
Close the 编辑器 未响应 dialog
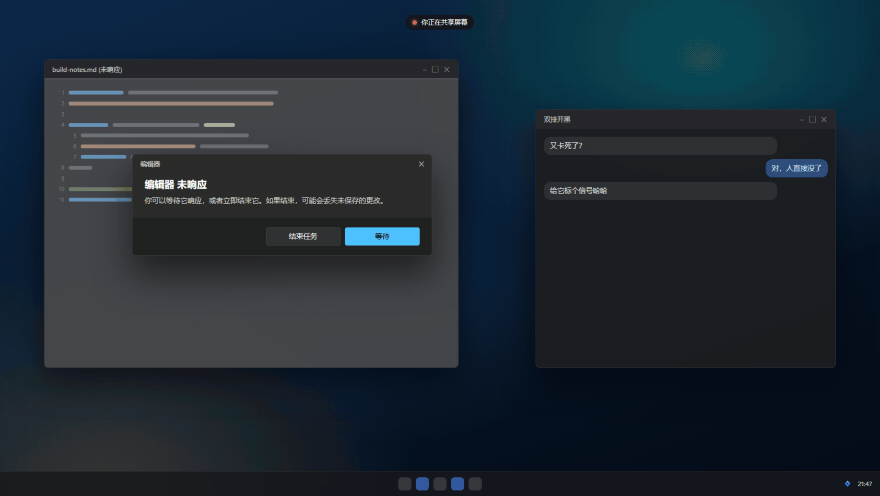[421, 164]
